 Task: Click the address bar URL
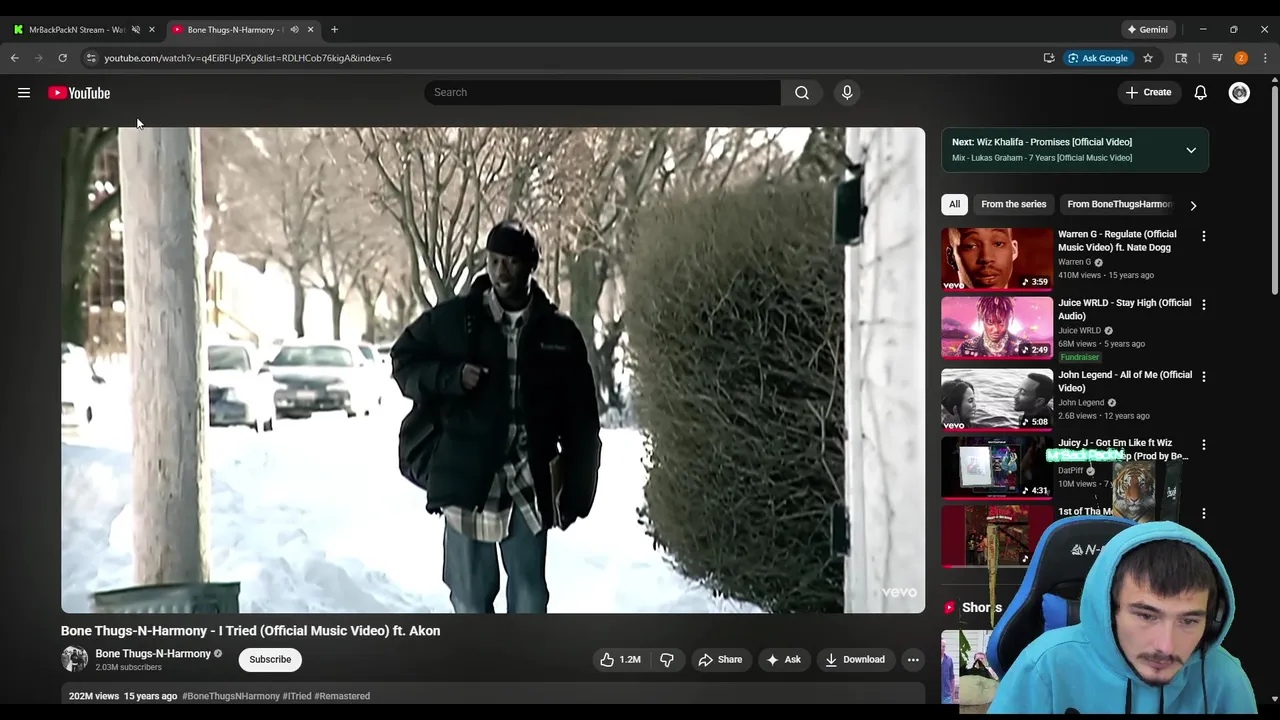[248, 58]
